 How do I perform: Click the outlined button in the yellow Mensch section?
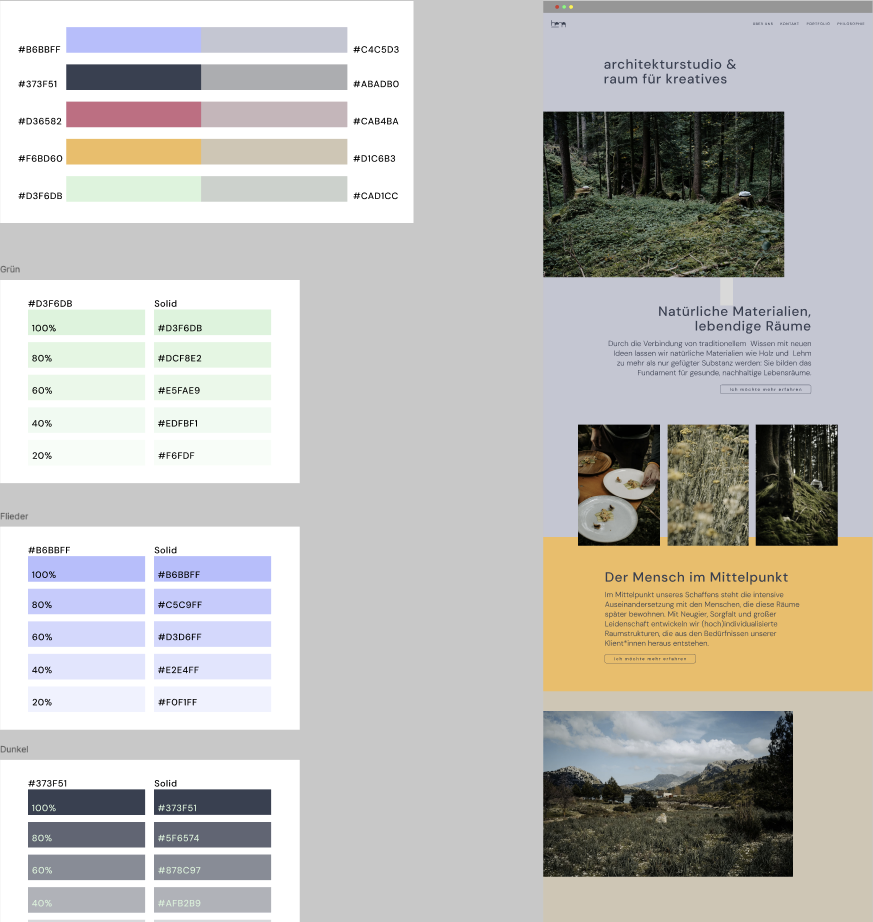click(x=650, y=659)
